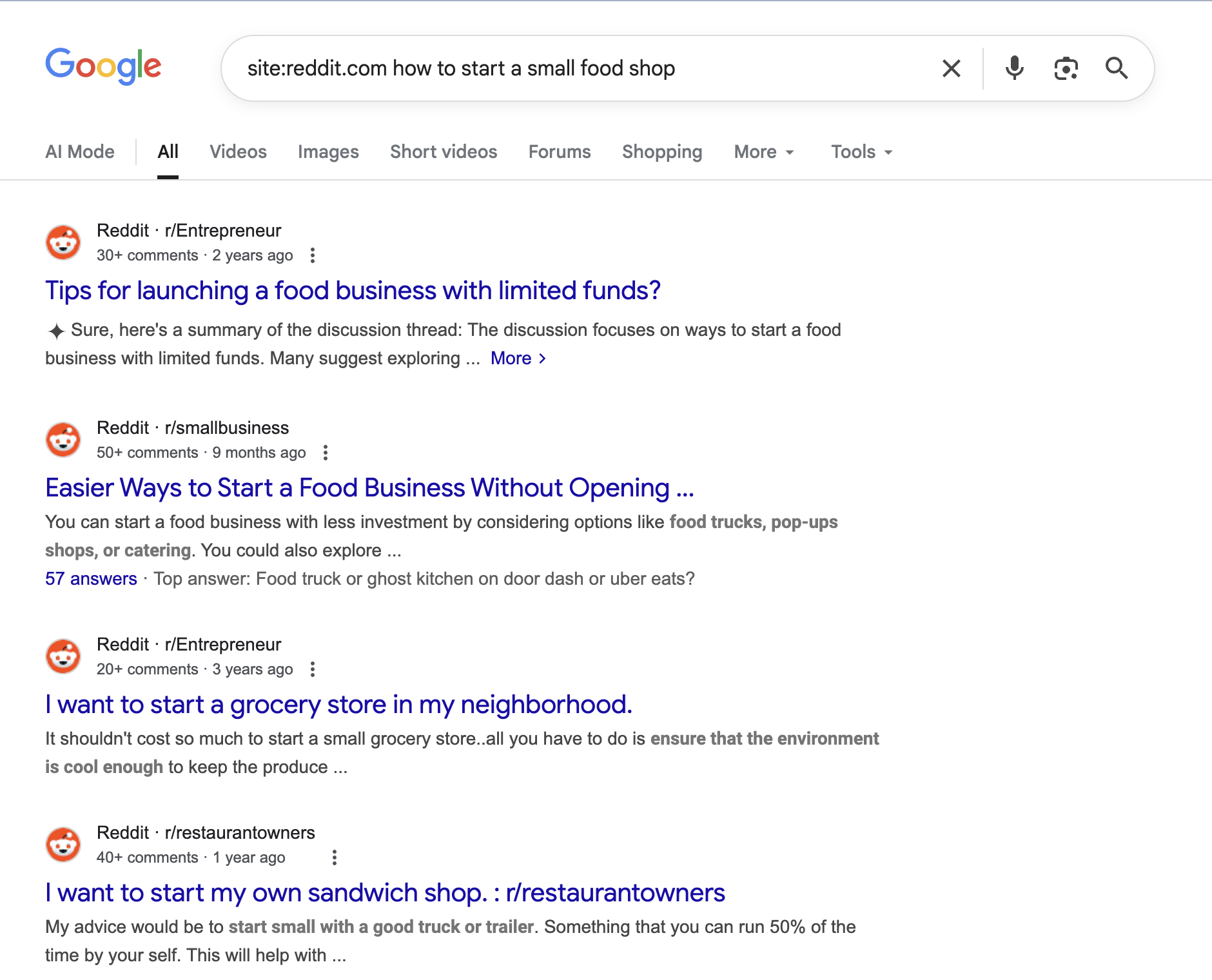
Task: Expand the More search categories dropdown
Action: pos(763,152)
